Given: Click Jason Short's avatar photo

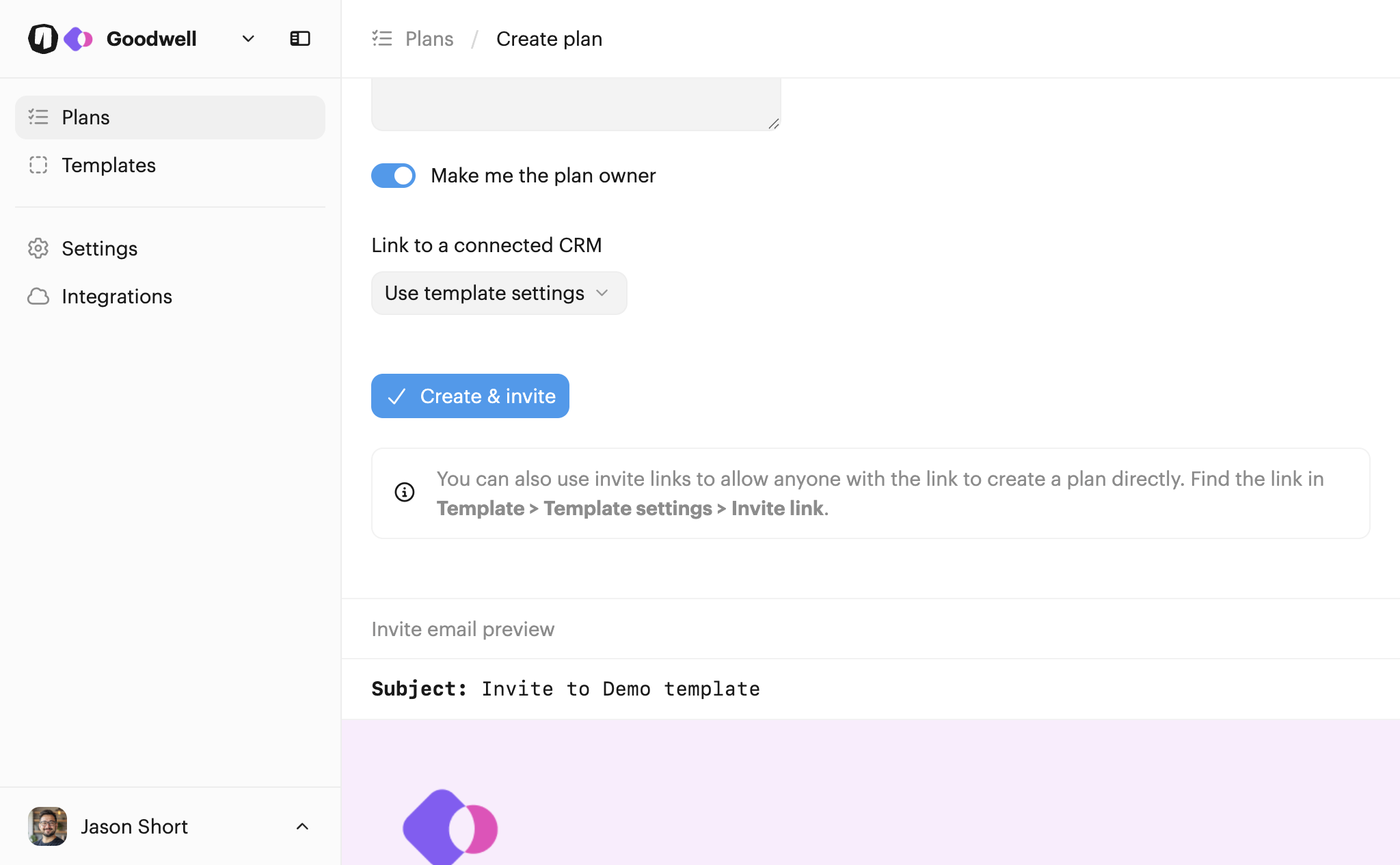Looking at the screenshot, I should pos(47,826).
